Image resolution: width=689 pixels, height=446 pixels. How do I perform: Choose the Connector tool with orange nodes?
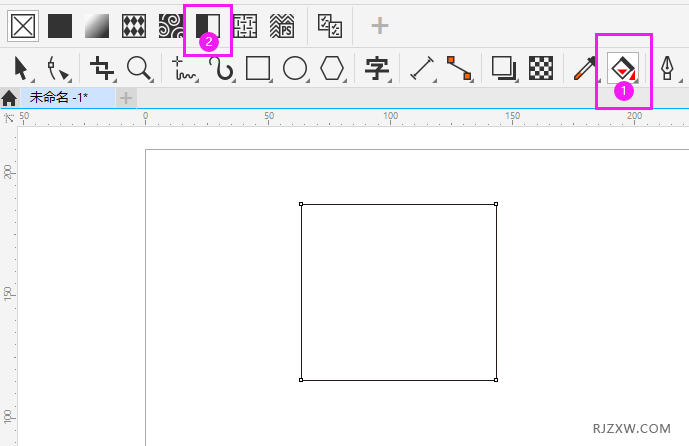click(x=459, y=69)
